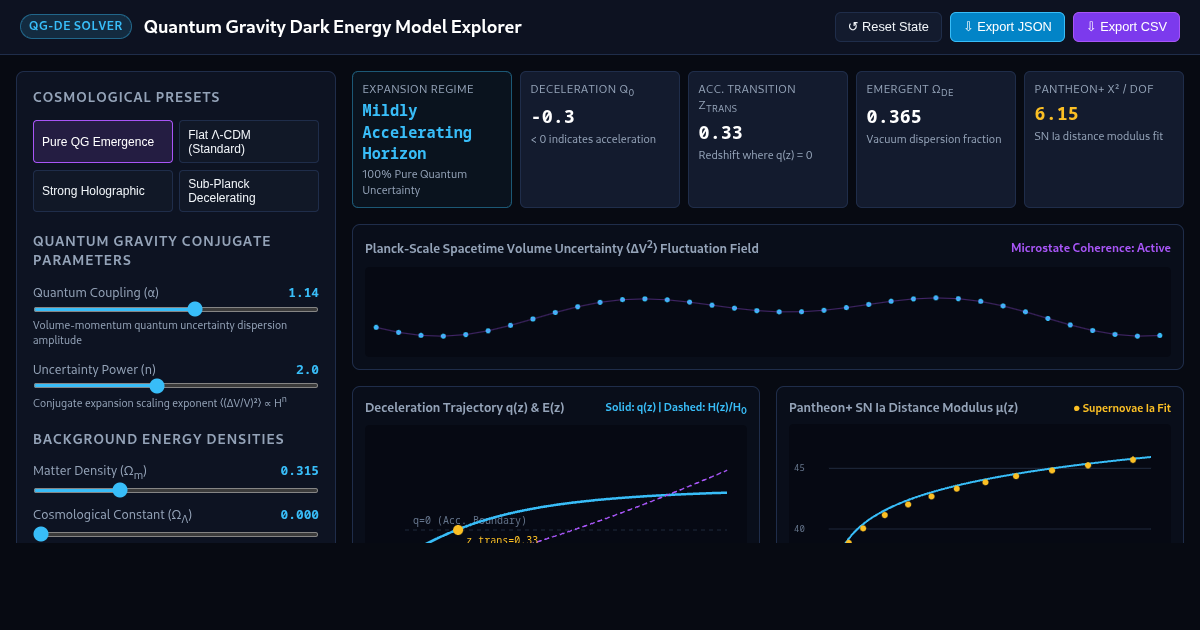This screenshot has height=630, width=1200.
Task: Apply the Strong Holographic preset
Action: [103, 191]
